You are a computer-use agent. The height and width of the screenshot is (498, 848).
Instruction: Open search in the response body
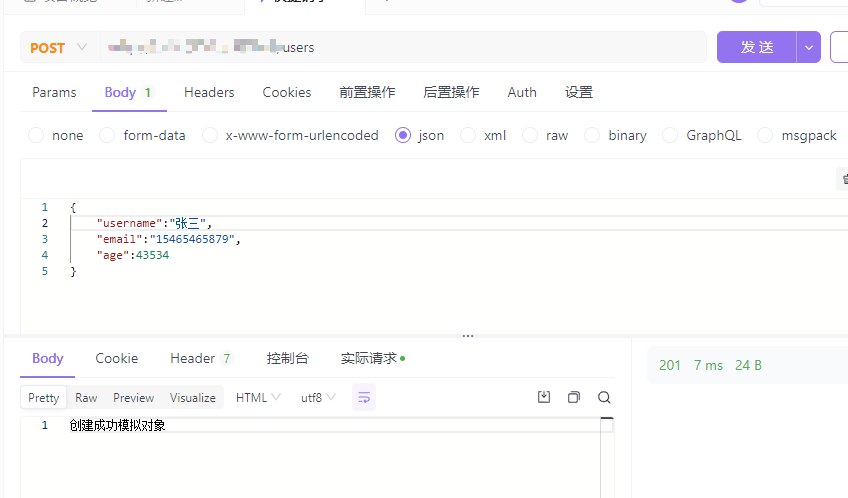(x=604, y=397)
